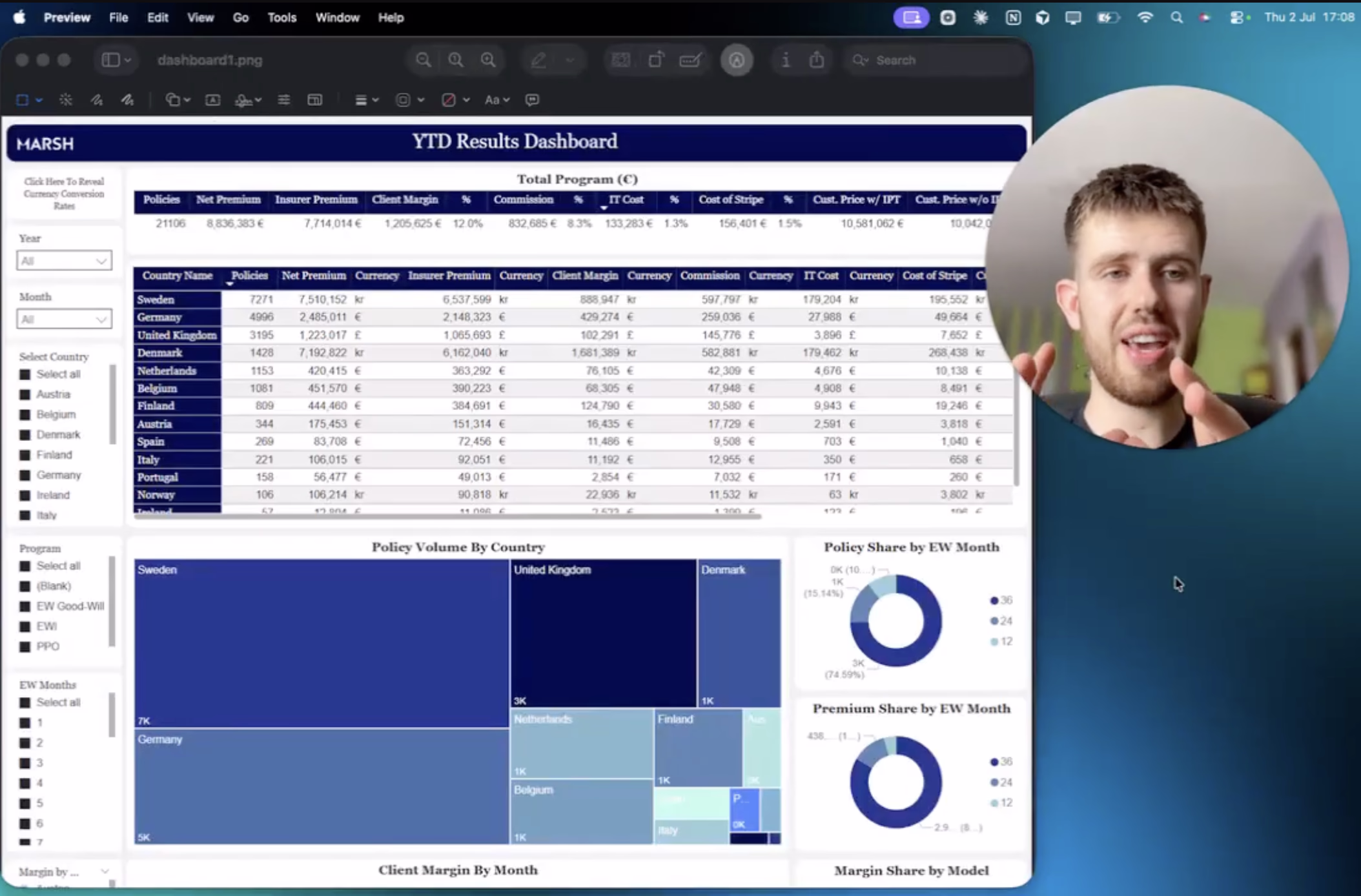Select the highlight pen tool
Screen dimensions: 1361x896
point(539,60)
